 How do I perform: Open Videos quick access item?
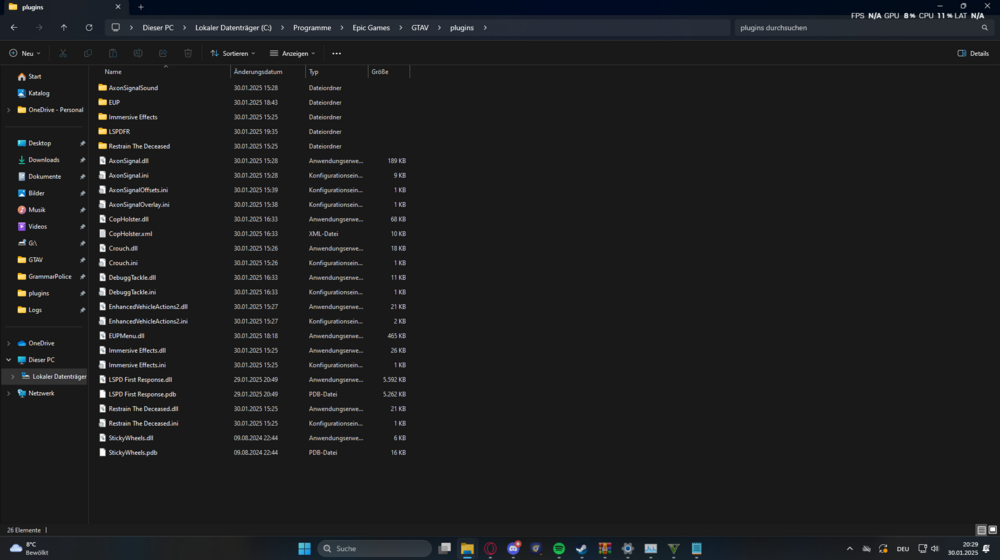coord(37,226)
